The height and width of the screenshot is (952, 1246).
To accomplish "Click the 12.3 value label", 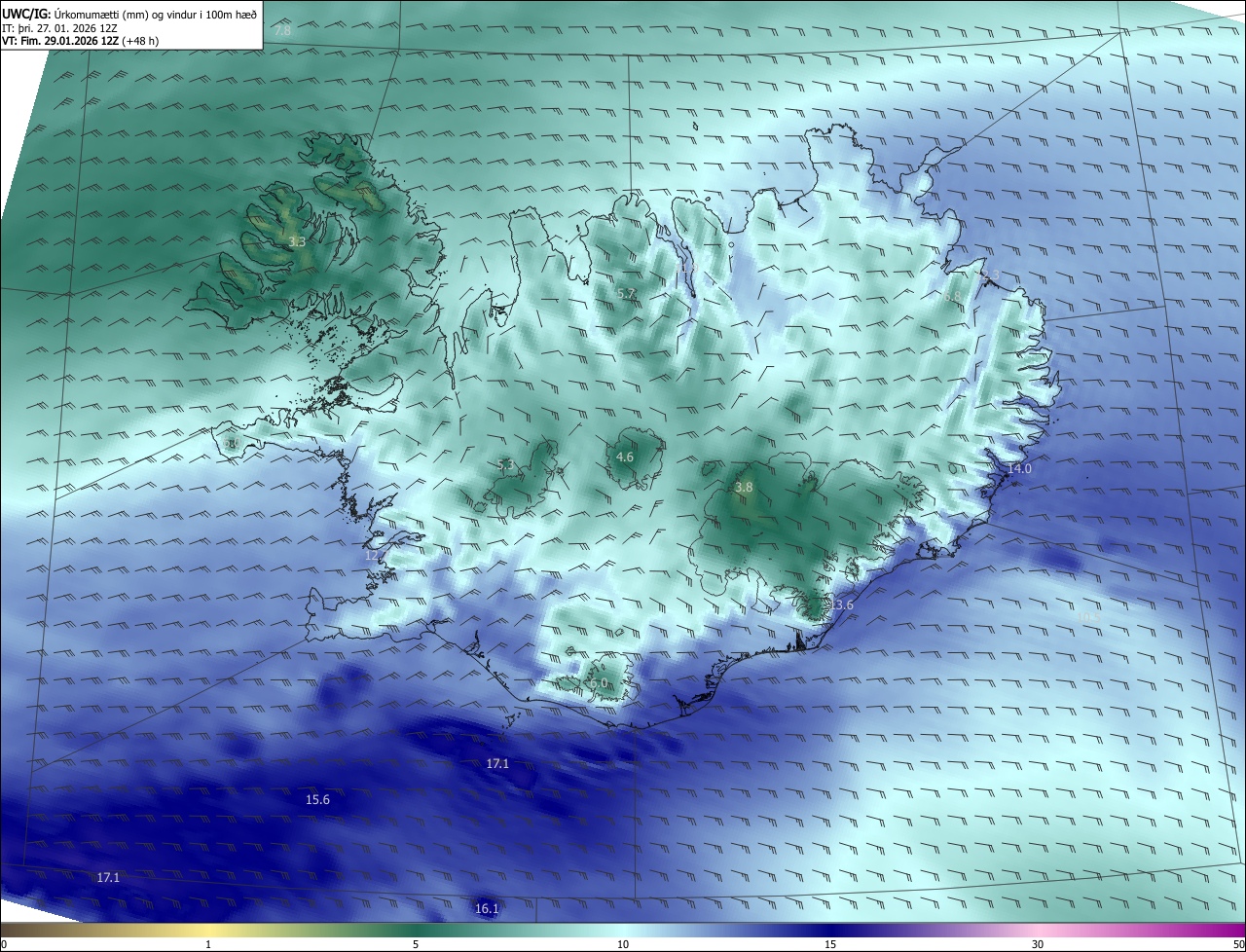I will 988,275.
